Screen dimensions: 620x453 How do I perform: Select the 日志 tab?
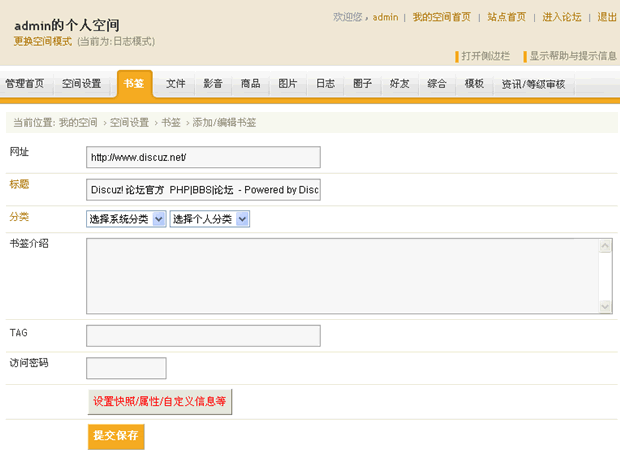tap(325, 84)
